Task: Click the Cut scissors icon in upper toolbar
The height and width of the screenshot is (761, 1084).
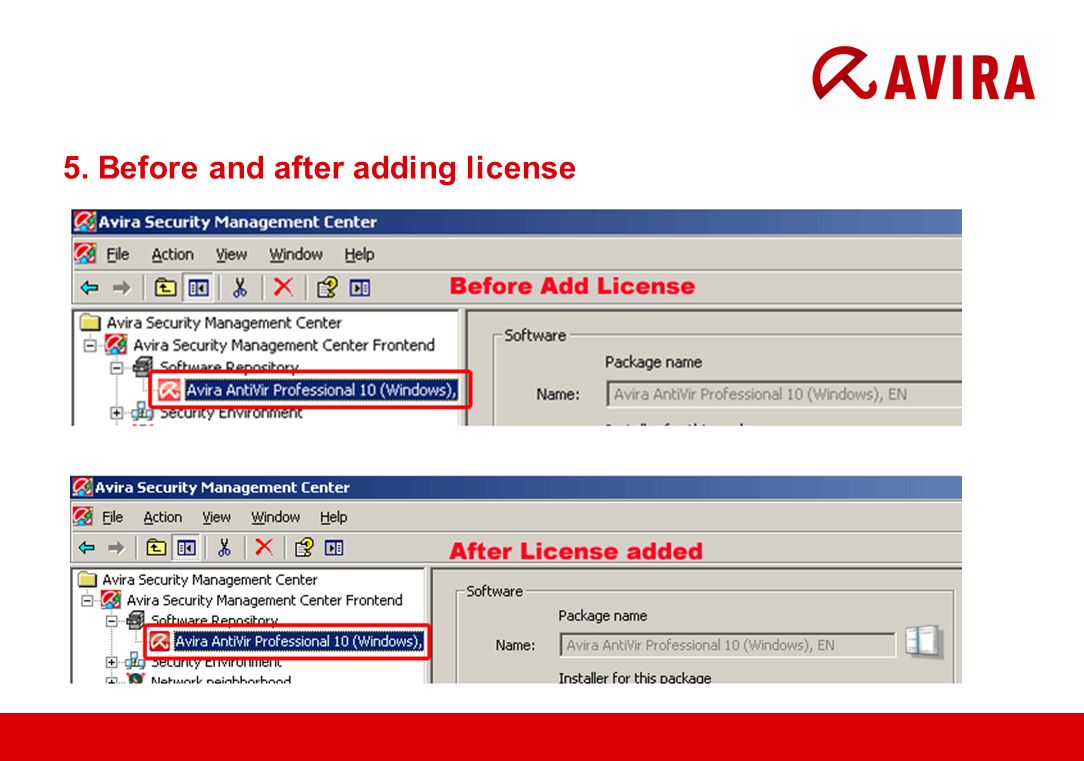Action: [240, 287]
